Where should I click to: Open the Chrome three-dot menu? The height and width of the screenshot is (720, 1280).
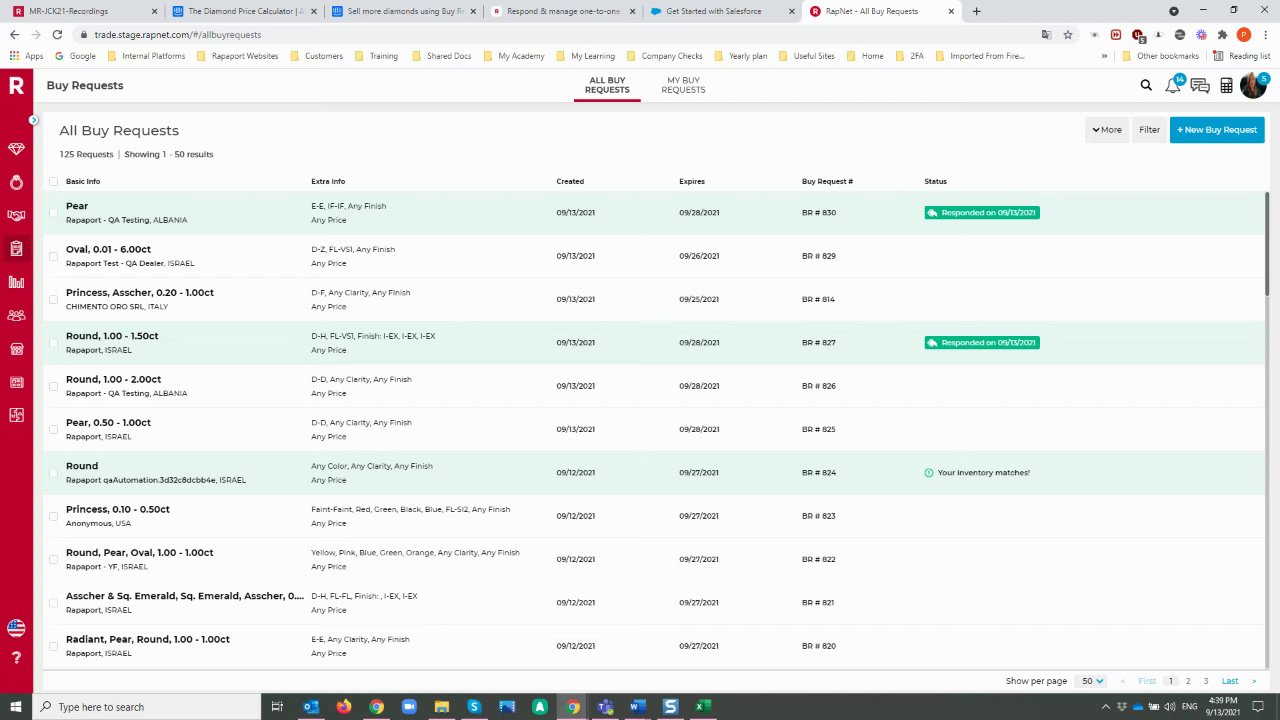[1265, 34]
